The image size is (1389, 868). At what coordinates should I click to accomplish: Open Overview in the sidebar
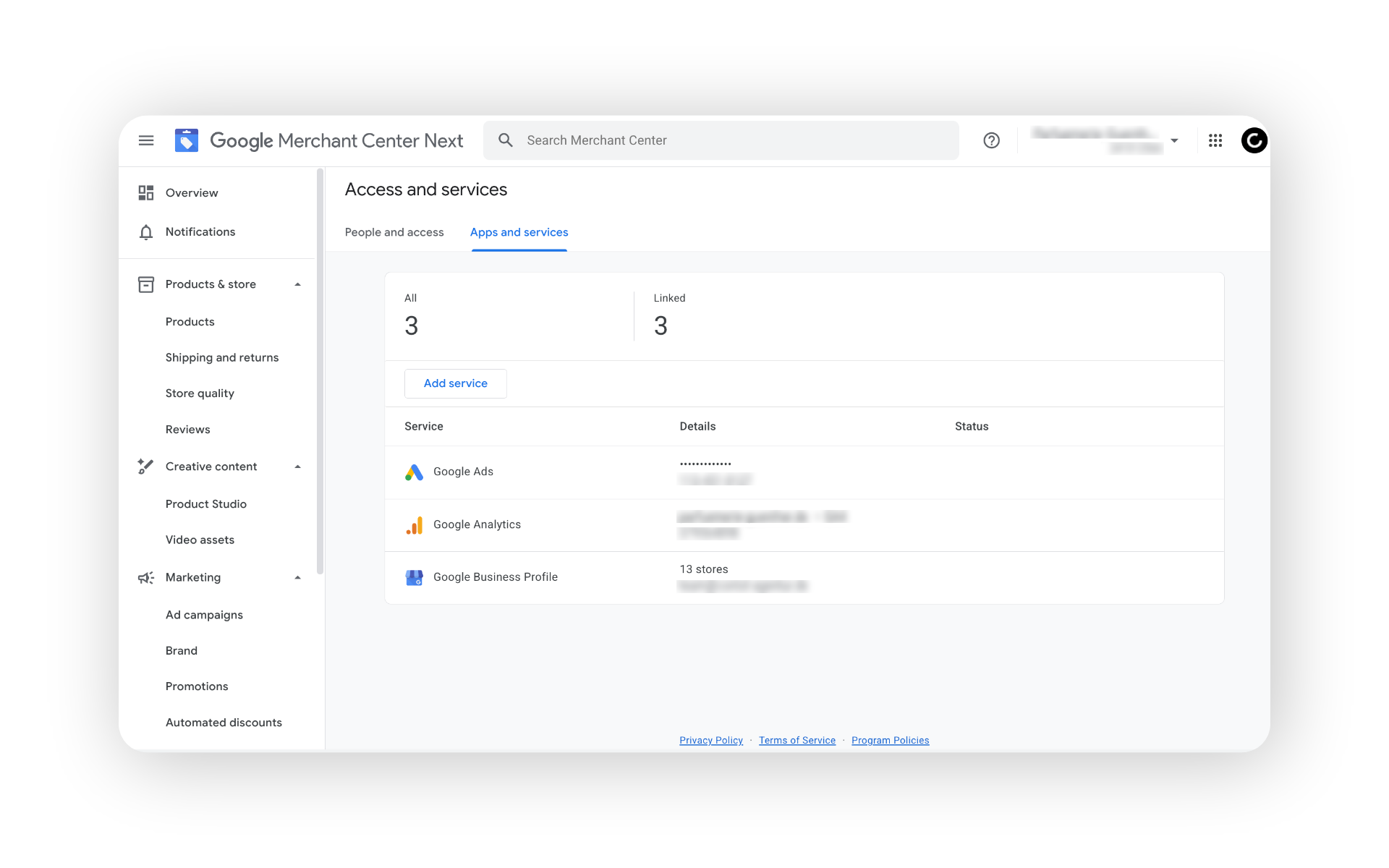192,192
